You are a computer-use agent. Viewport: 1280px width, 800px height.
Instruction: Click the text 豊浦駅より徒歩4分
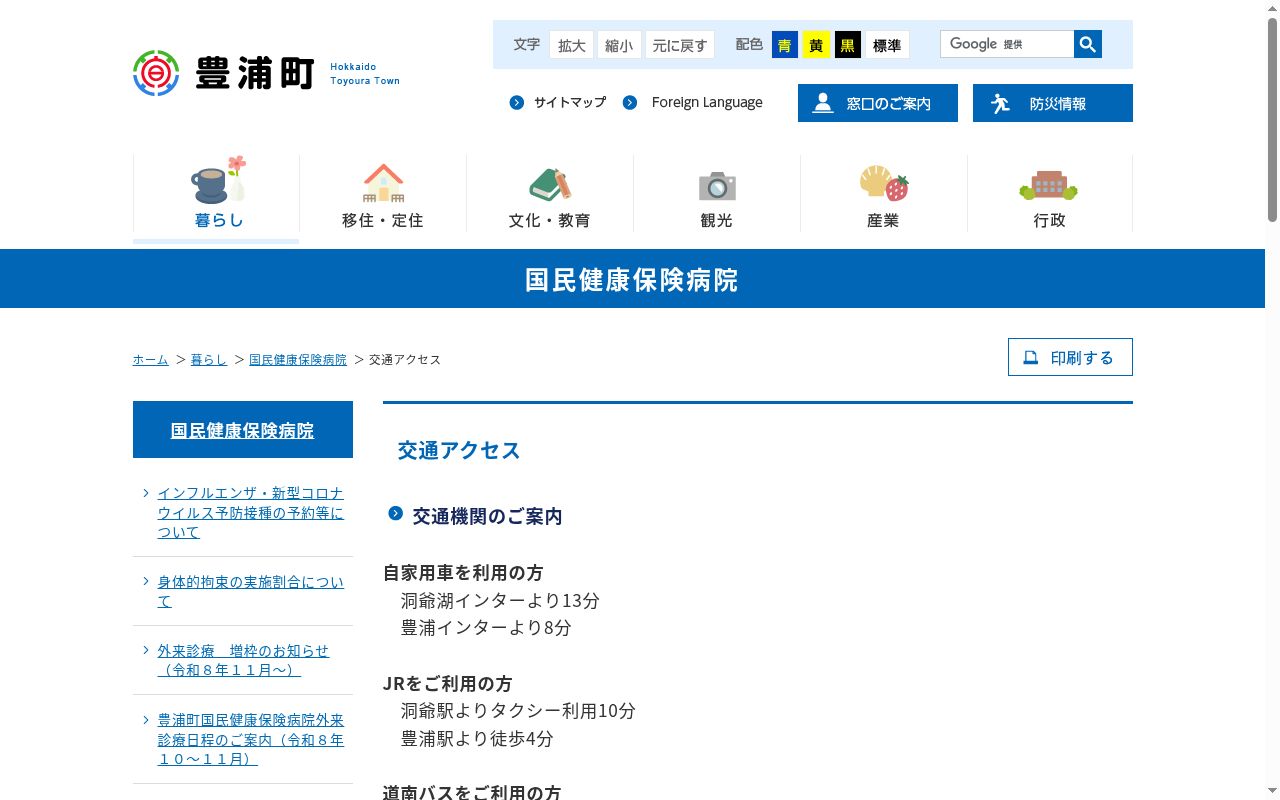click(477, 738)
